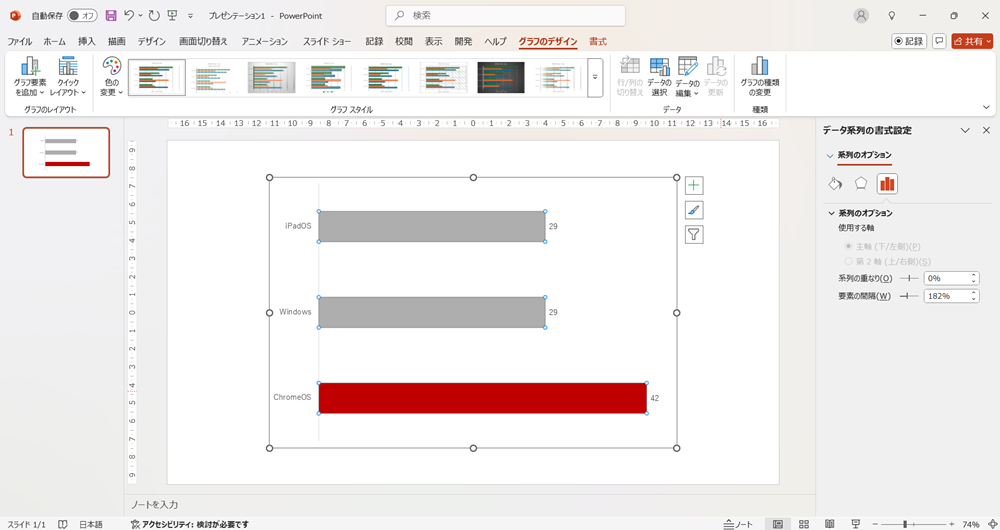The width and height of the screenshot is (1000, 530).
Task: Start slideshow from quick access toolbar
Action: (x=172, y=15)
